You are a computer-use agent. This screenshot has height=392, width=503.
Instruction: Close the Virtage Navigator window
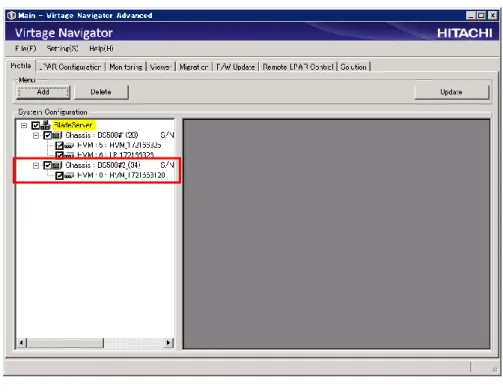[493, 15]
